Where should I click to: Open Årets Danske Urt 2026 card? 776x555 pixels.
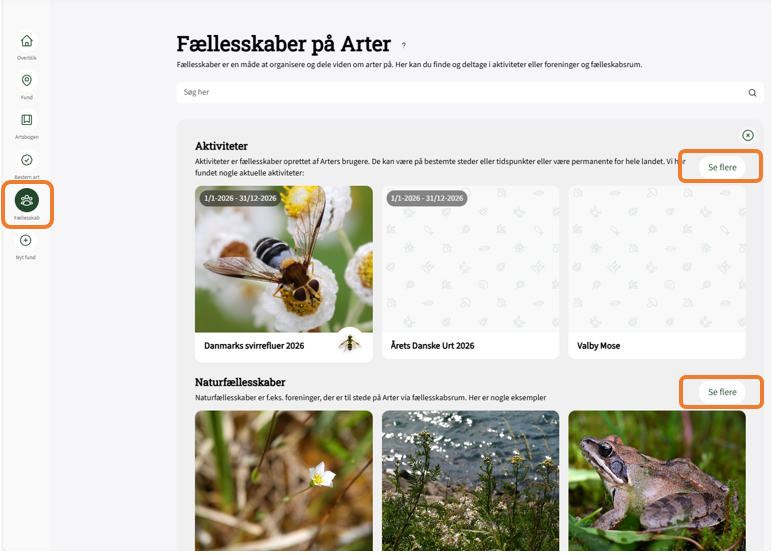tap(470, 272)
